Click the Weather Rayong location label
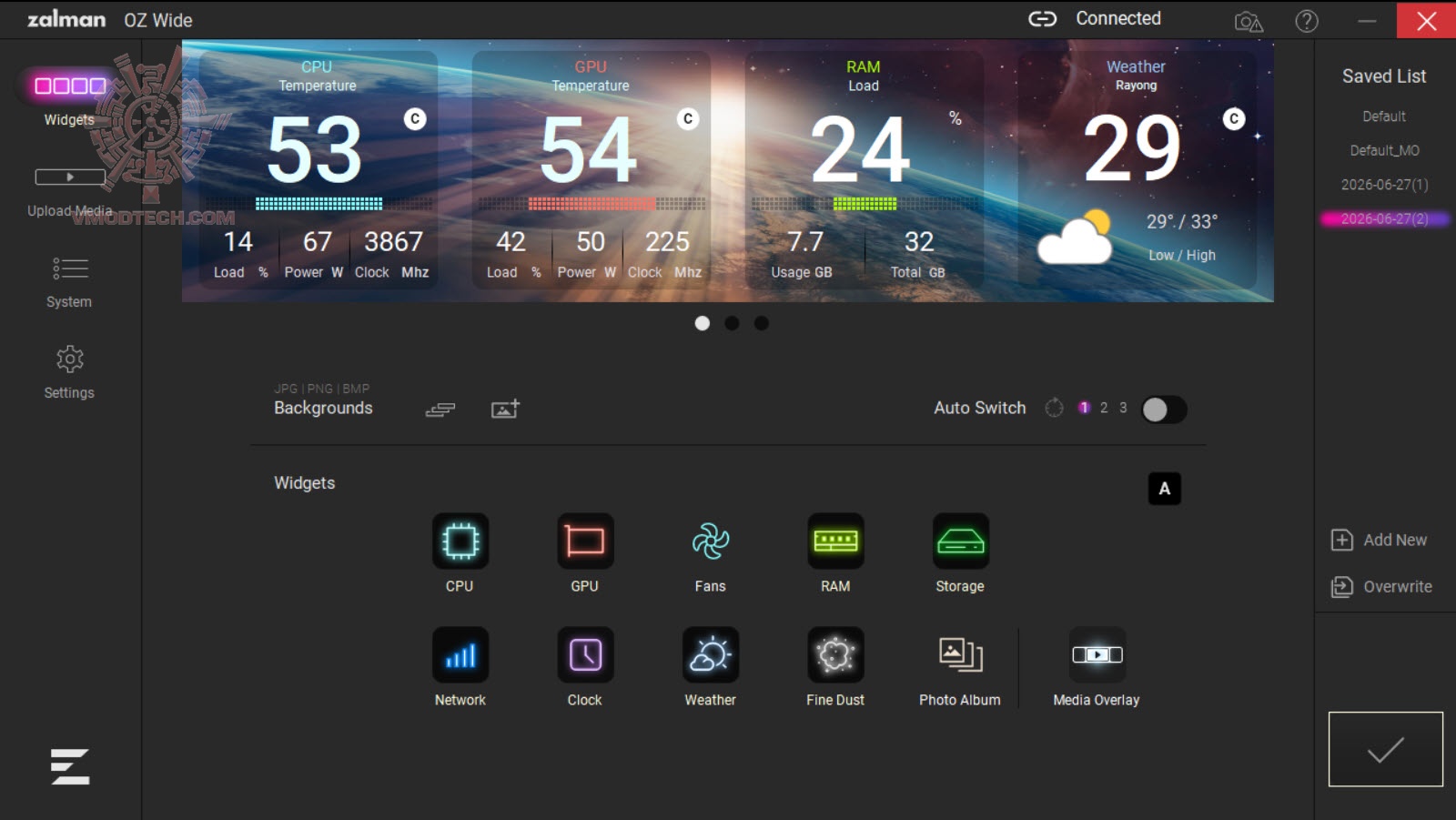 coord(1136,86)
